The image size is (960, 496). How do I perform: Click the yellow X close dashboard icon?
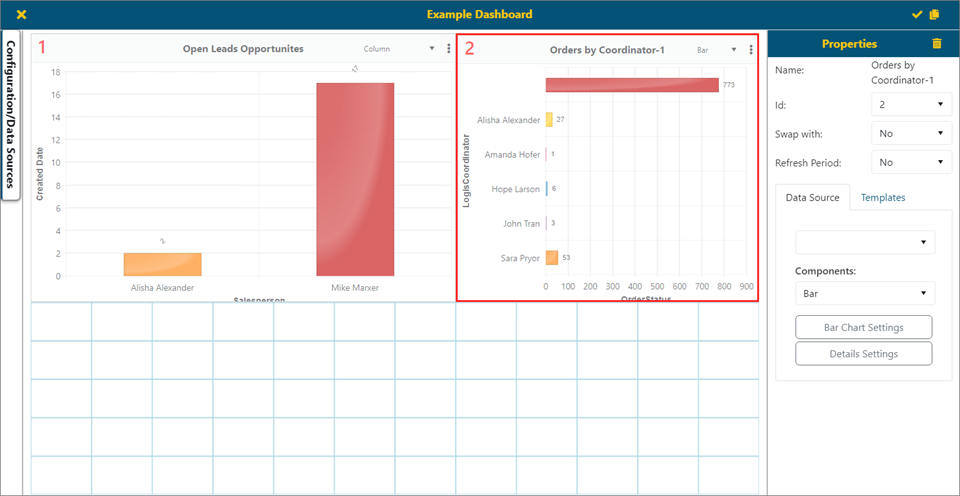tap(22, 14)
